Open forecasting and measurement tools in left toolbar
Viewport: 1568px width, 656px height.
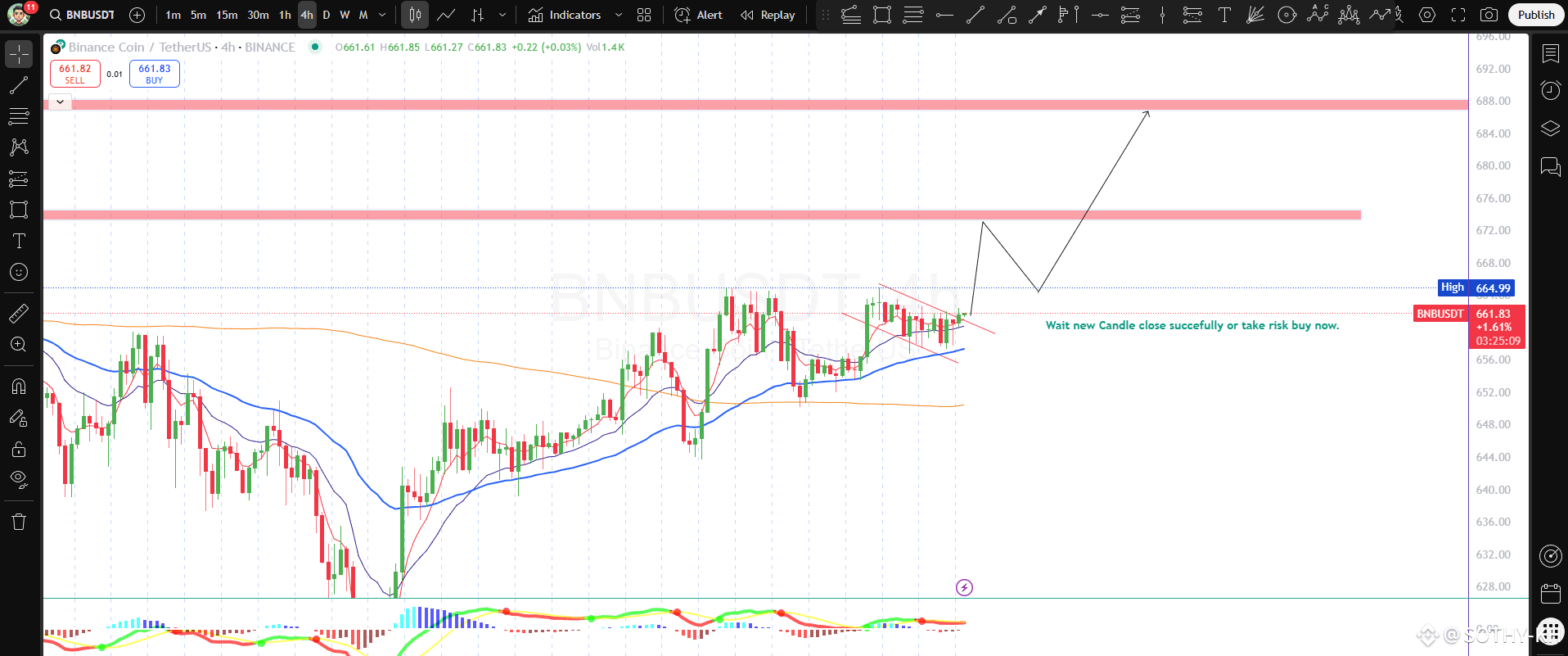(19, 179)
